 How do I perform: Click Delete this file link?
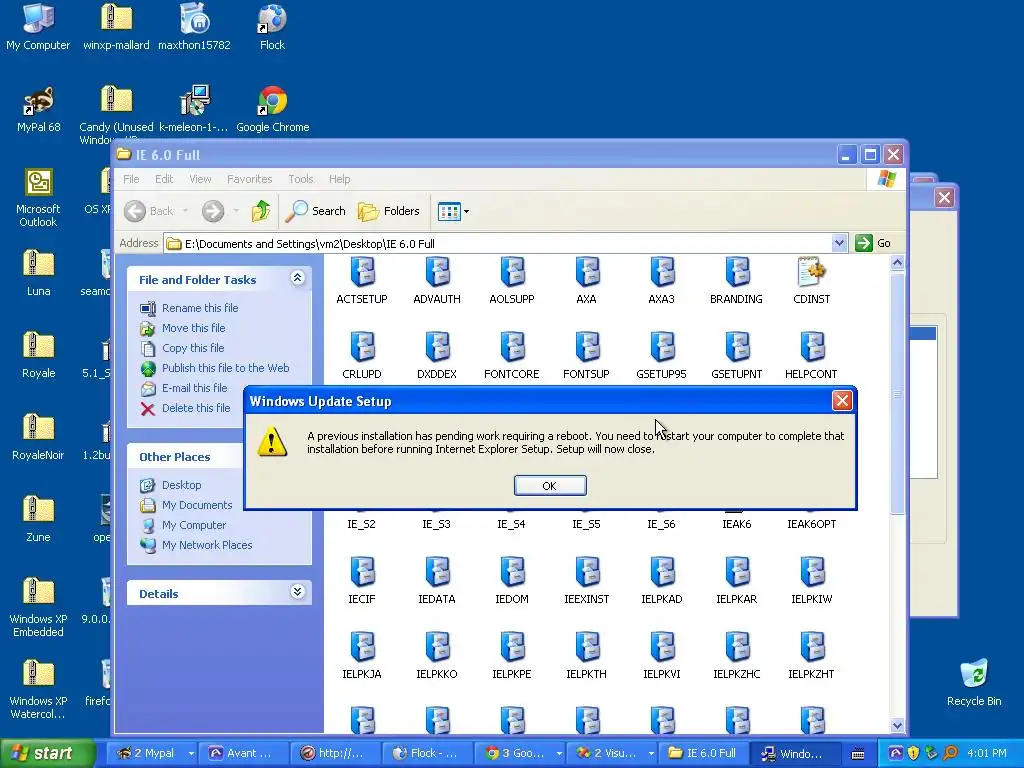tap(196, 408)
